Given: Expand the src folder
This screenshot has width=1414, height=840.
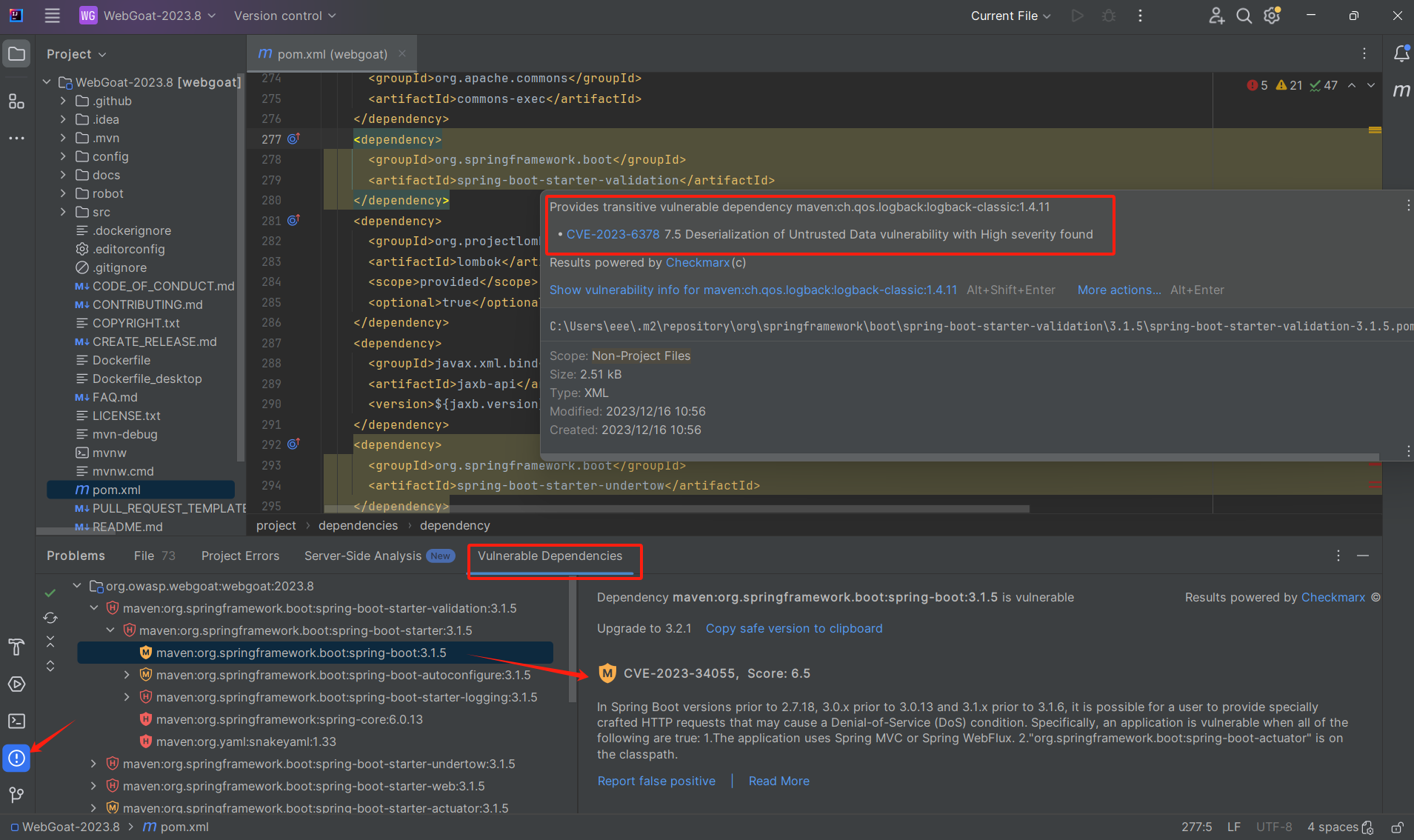Looking at the screenshot, I should (63, 212).
